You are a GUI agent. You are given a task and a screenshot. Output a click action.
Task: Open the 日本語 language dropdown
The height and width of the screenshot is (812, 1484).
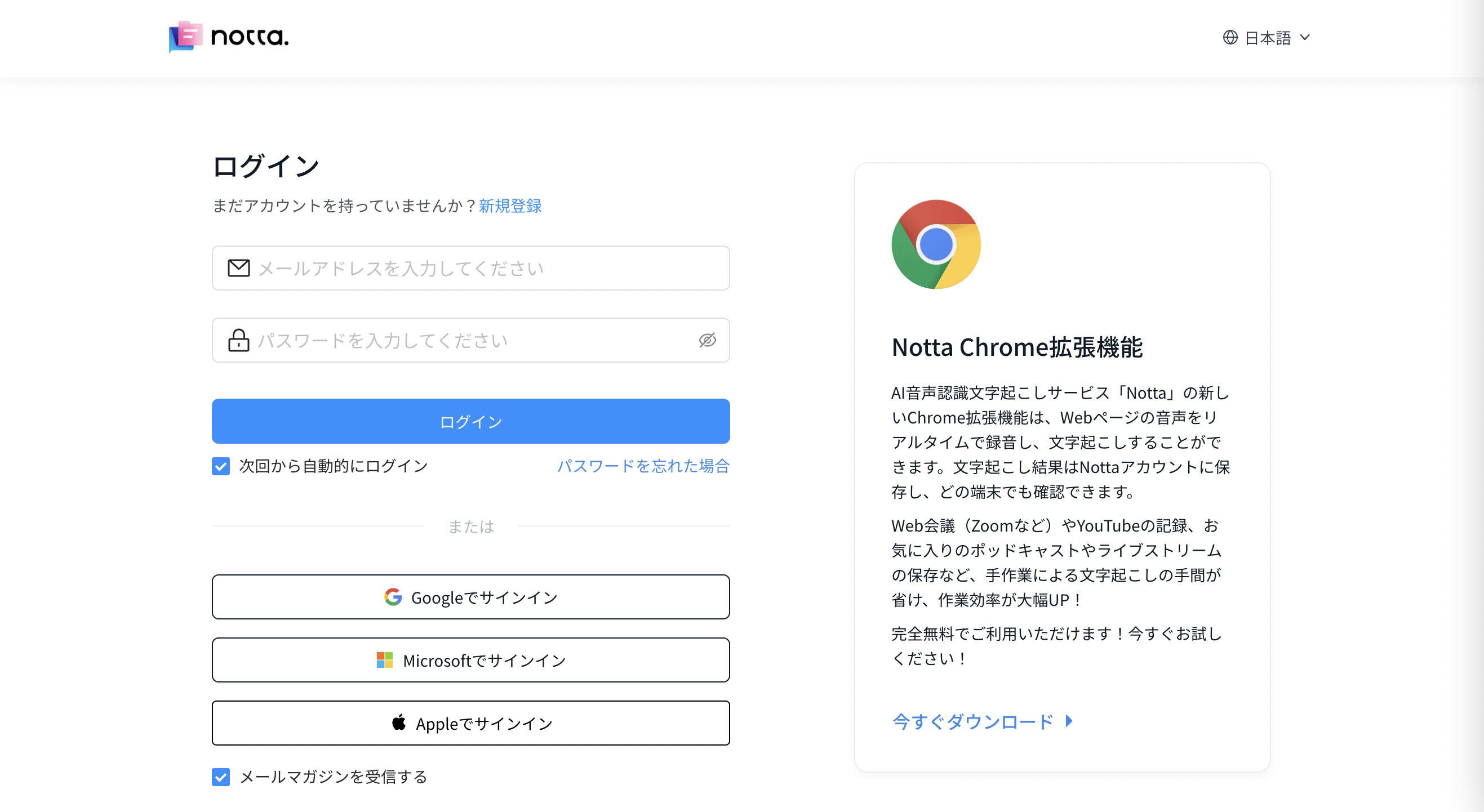point(1267,37)
